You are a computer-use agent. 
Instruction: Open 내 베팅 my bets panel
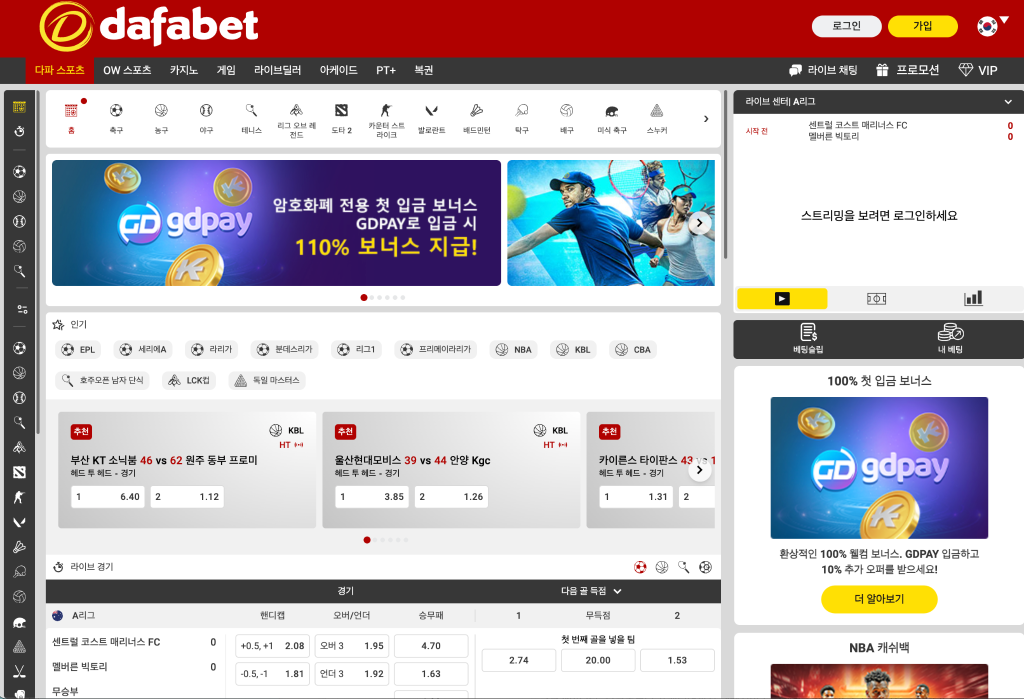coord(950,339)
